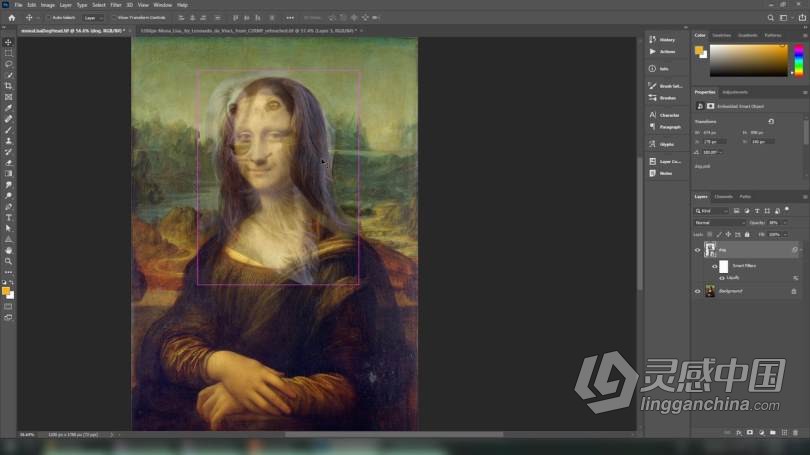Reset transform icon in Properties panel
Image resolution: width=810 pixels, height=455 pixels.
pos(771,121)
